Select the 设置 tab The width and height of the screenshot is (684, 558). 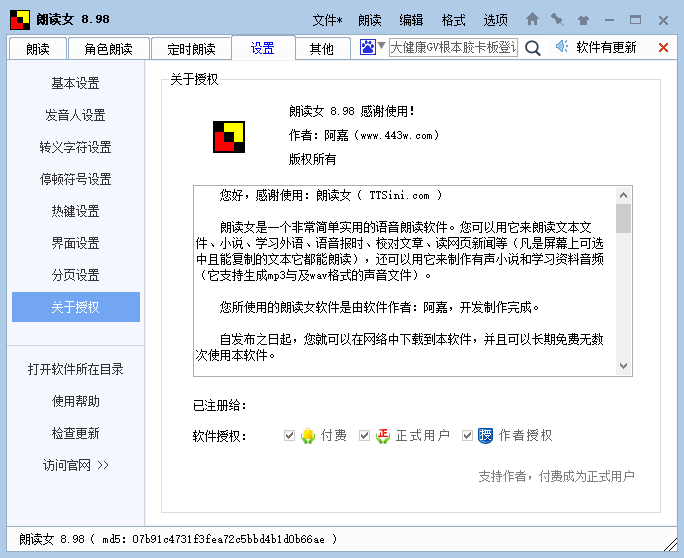263,48
